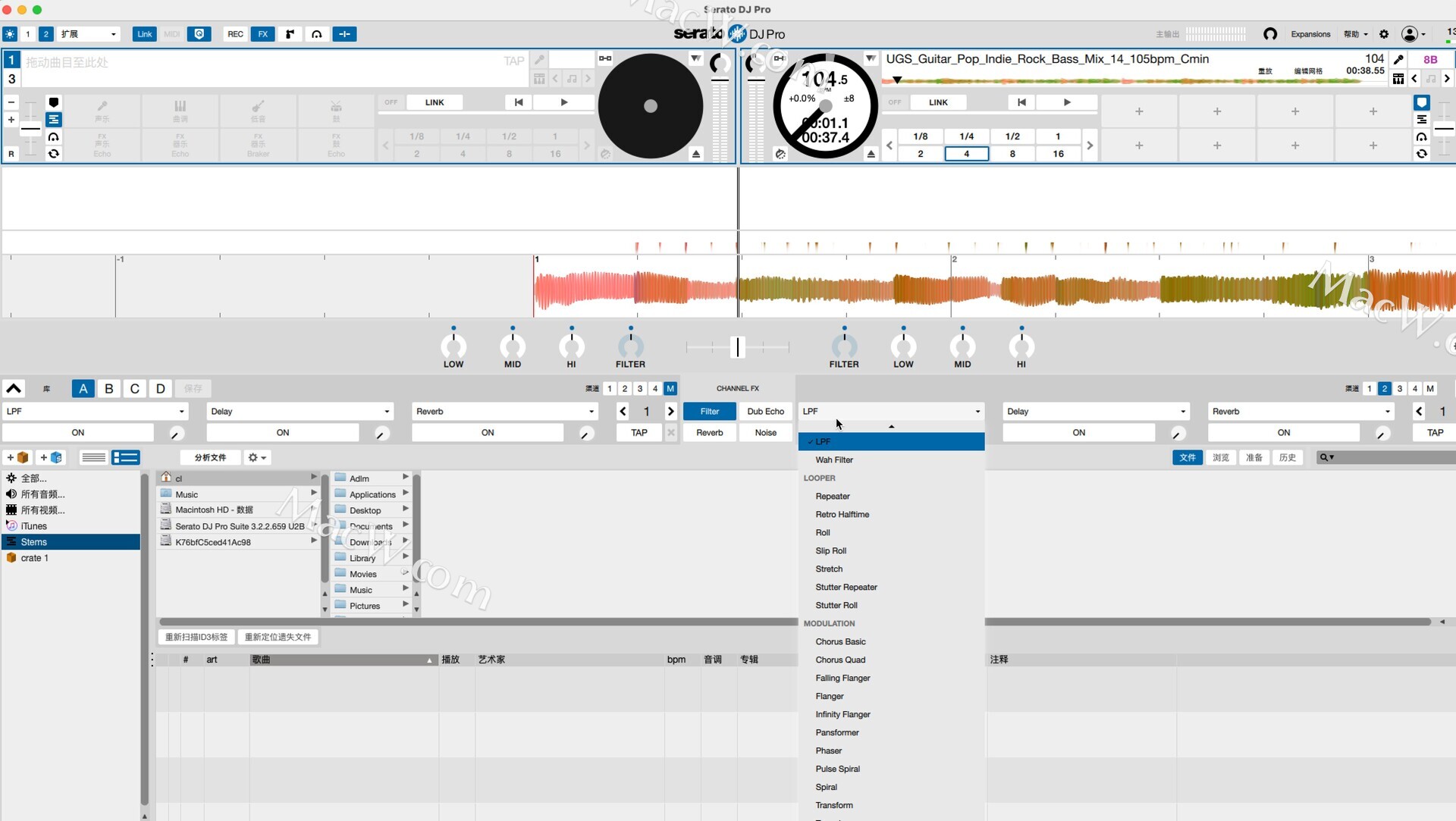The image size is (1456, 821).
Task: Open the 帮助 help menu
Action: pos(1355,34)
